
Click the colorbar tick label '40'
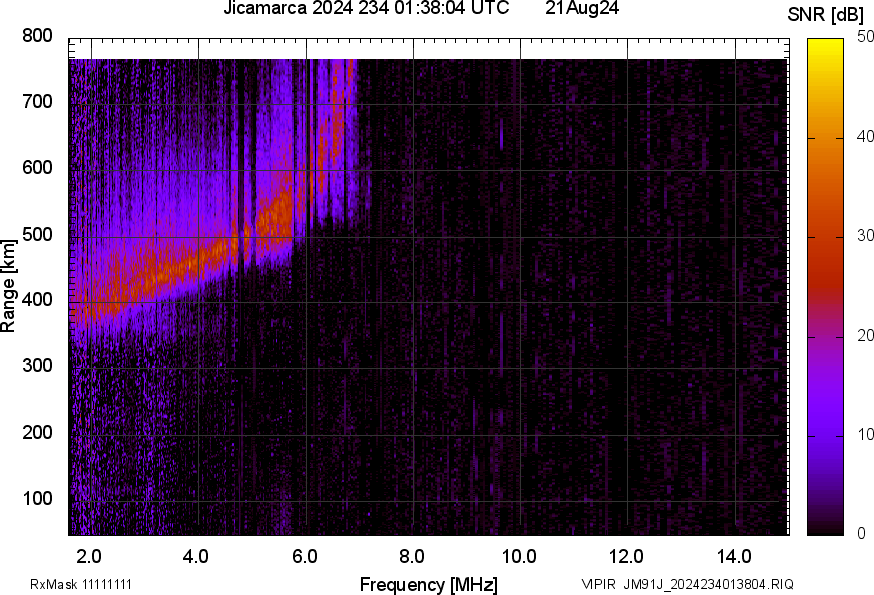[x=866, y=137]
